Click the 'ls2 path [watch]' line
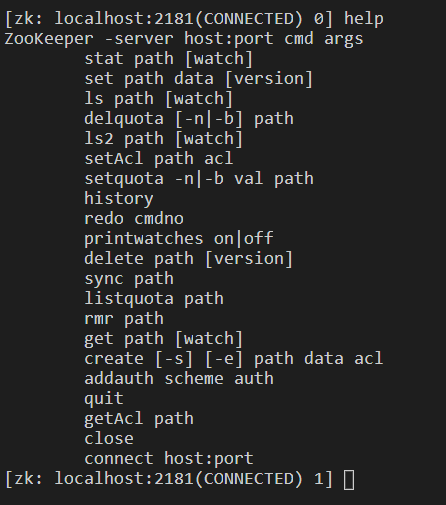 point(164,139)
